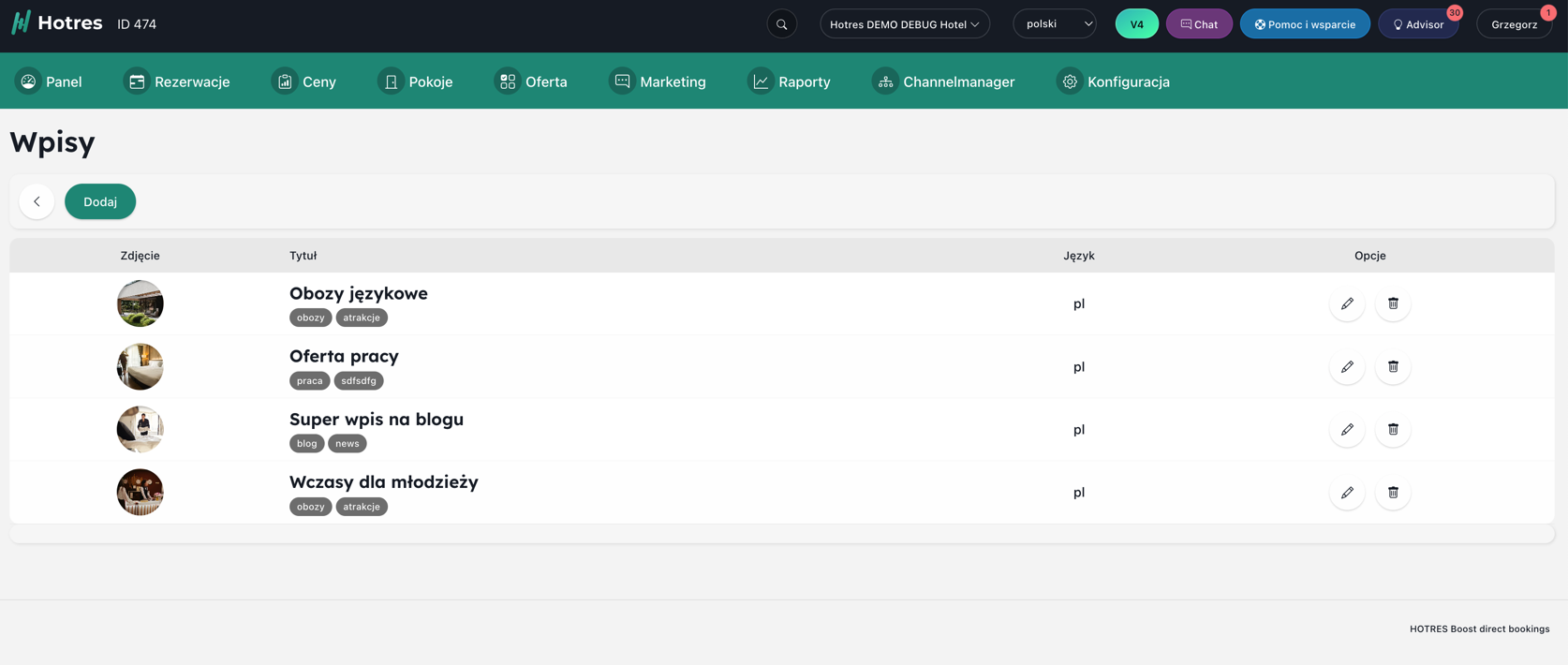
Task: Click the Oferta pracy thumbnail photo
Action: [x=141, y=366]
